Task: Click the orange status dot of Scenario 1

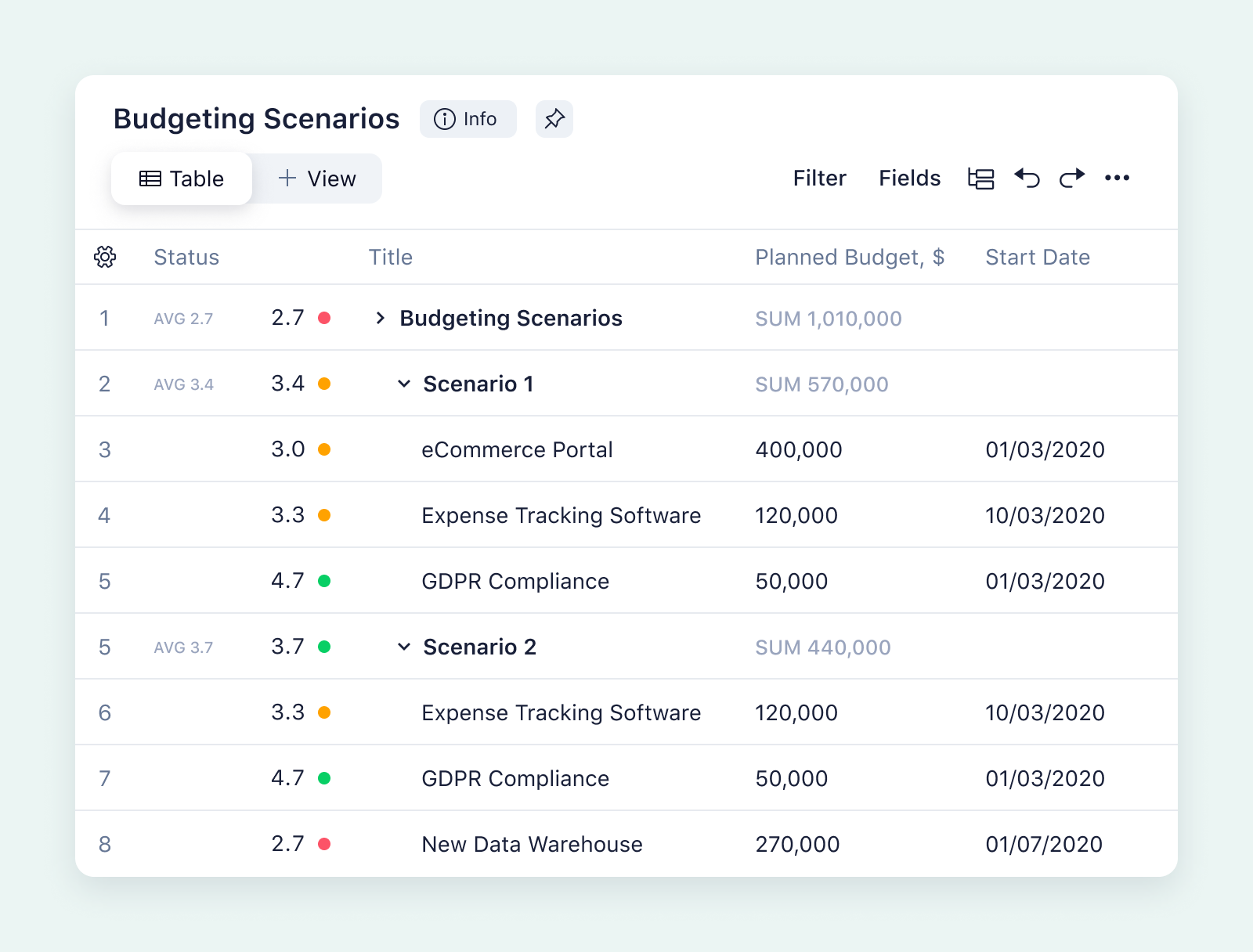Action: (x=324, y=384)
